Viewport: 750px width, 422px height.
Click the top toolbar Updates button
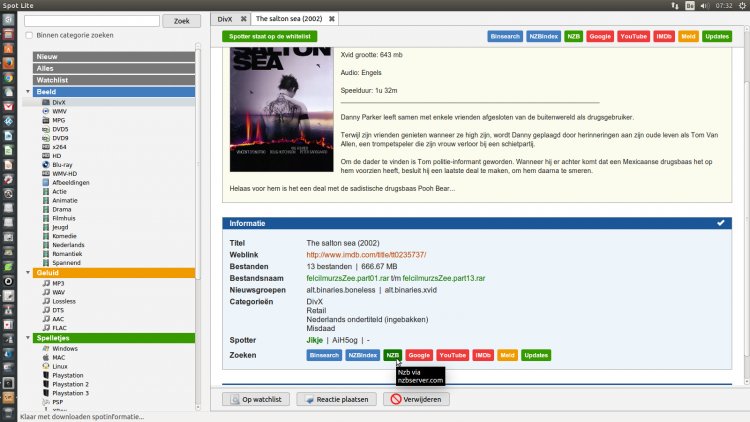tap(717, 36)
